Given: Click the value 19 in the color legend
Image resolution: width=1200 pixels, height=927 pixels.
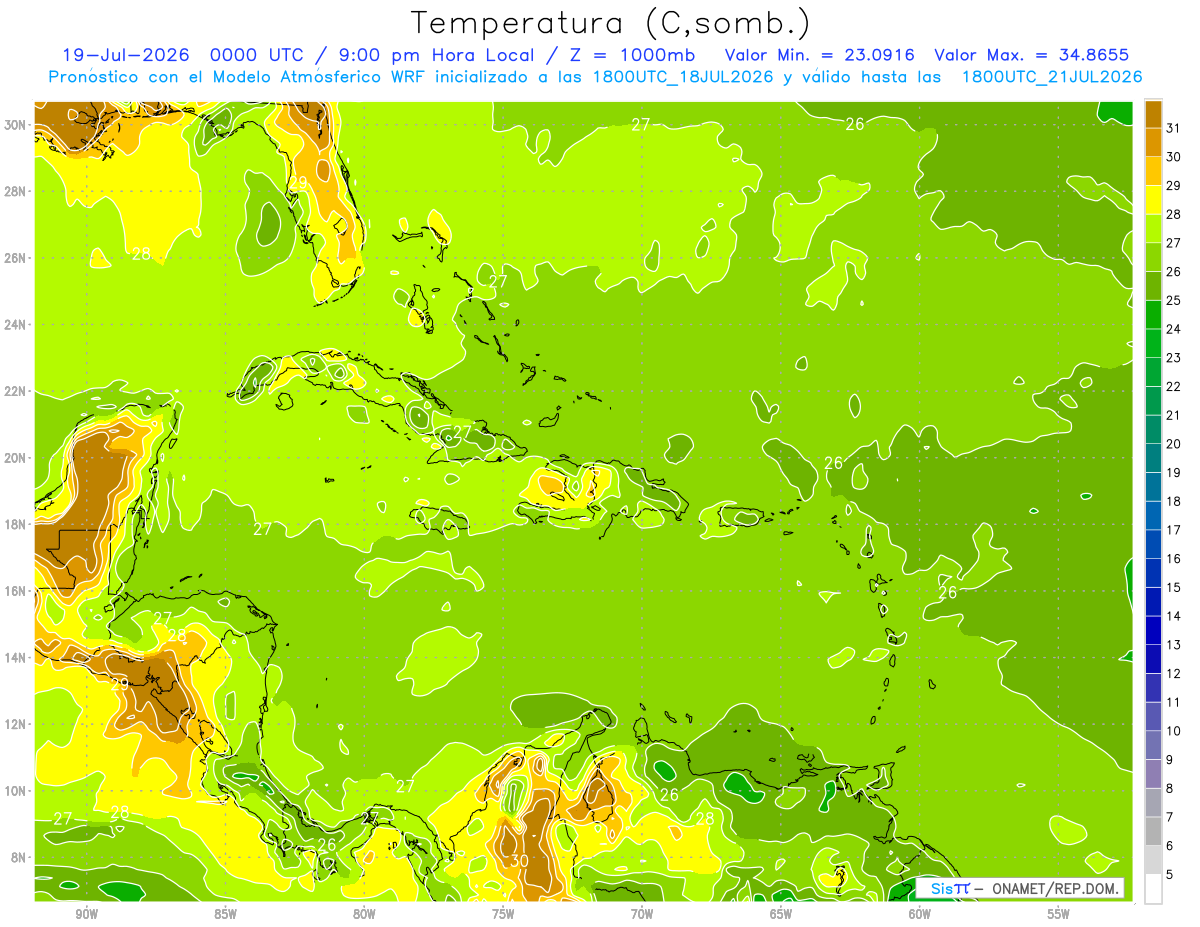Looking at the screenshot, I should (1173, 473).
